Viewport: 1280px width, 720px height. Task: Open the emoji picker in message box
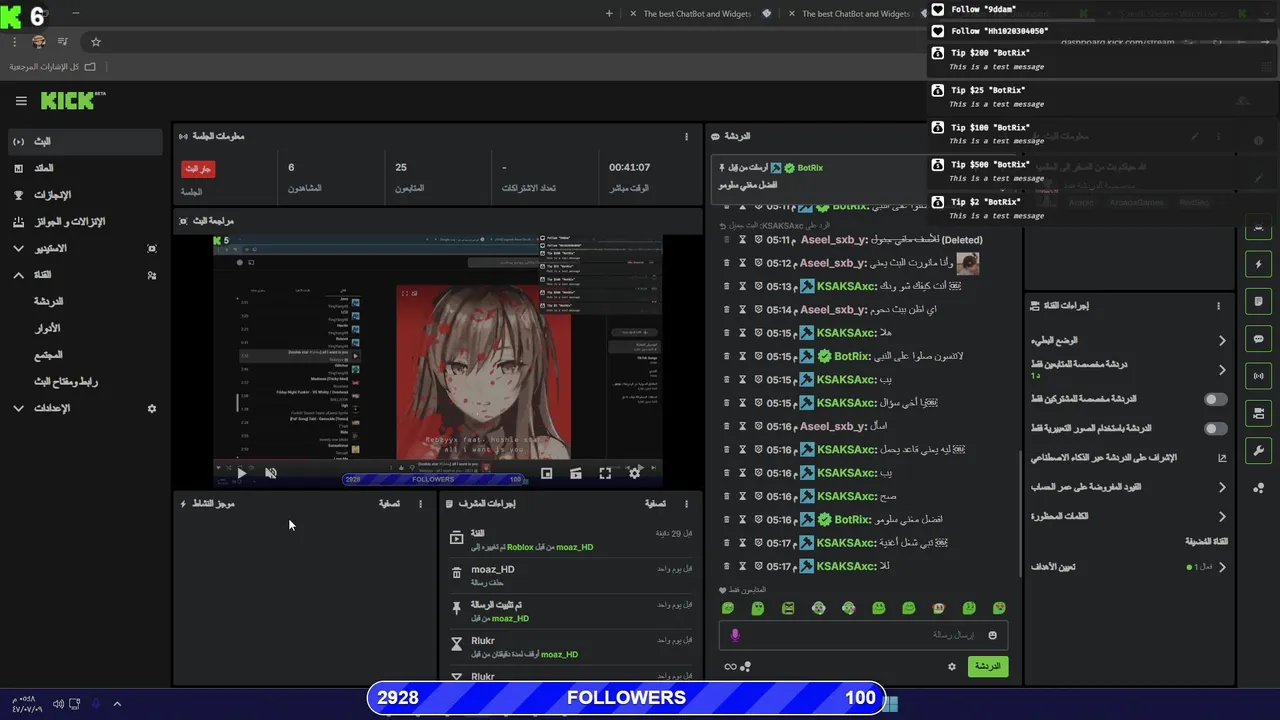pos(993,635)
